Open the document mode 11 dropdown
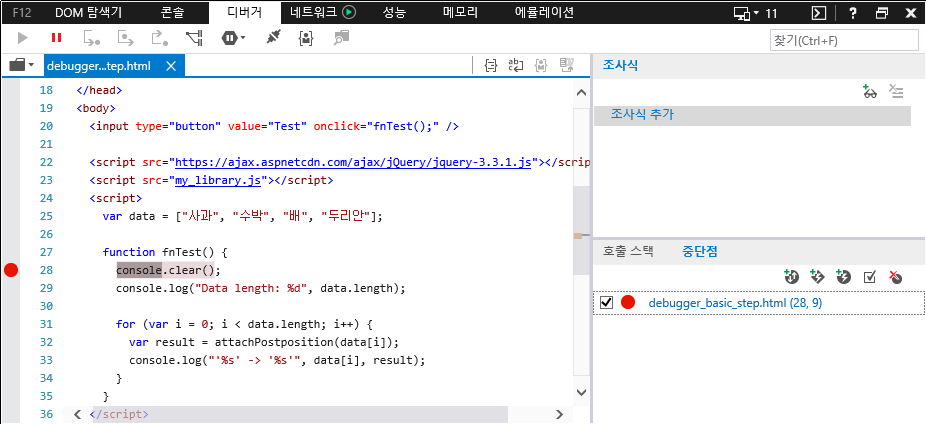The image size is (926, 424). click(755, 13)
